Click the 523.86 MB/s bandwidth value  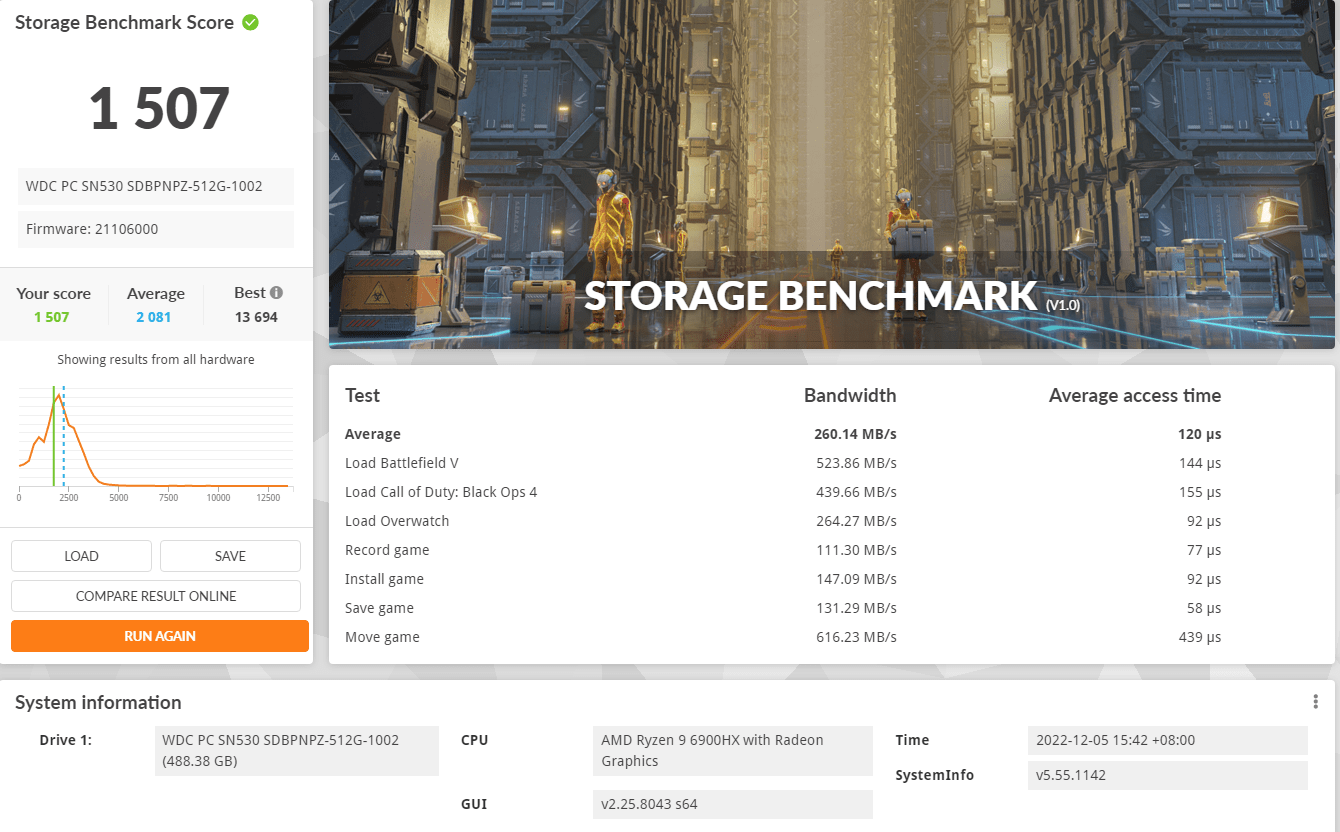click(x=856, y=463)
